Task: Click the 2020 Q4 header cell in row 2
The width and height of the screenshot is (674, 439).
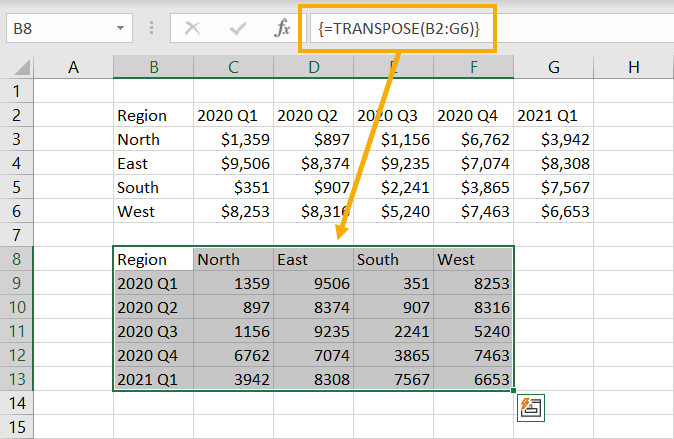Action: (x=473, y=115)
